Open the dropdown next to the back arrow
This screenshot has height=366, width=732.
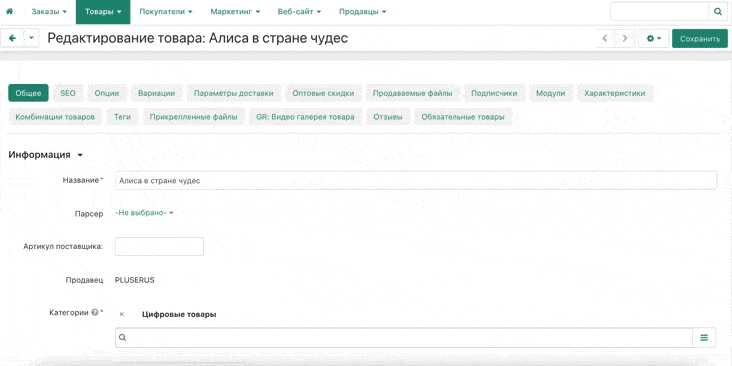tap(31, 38)
